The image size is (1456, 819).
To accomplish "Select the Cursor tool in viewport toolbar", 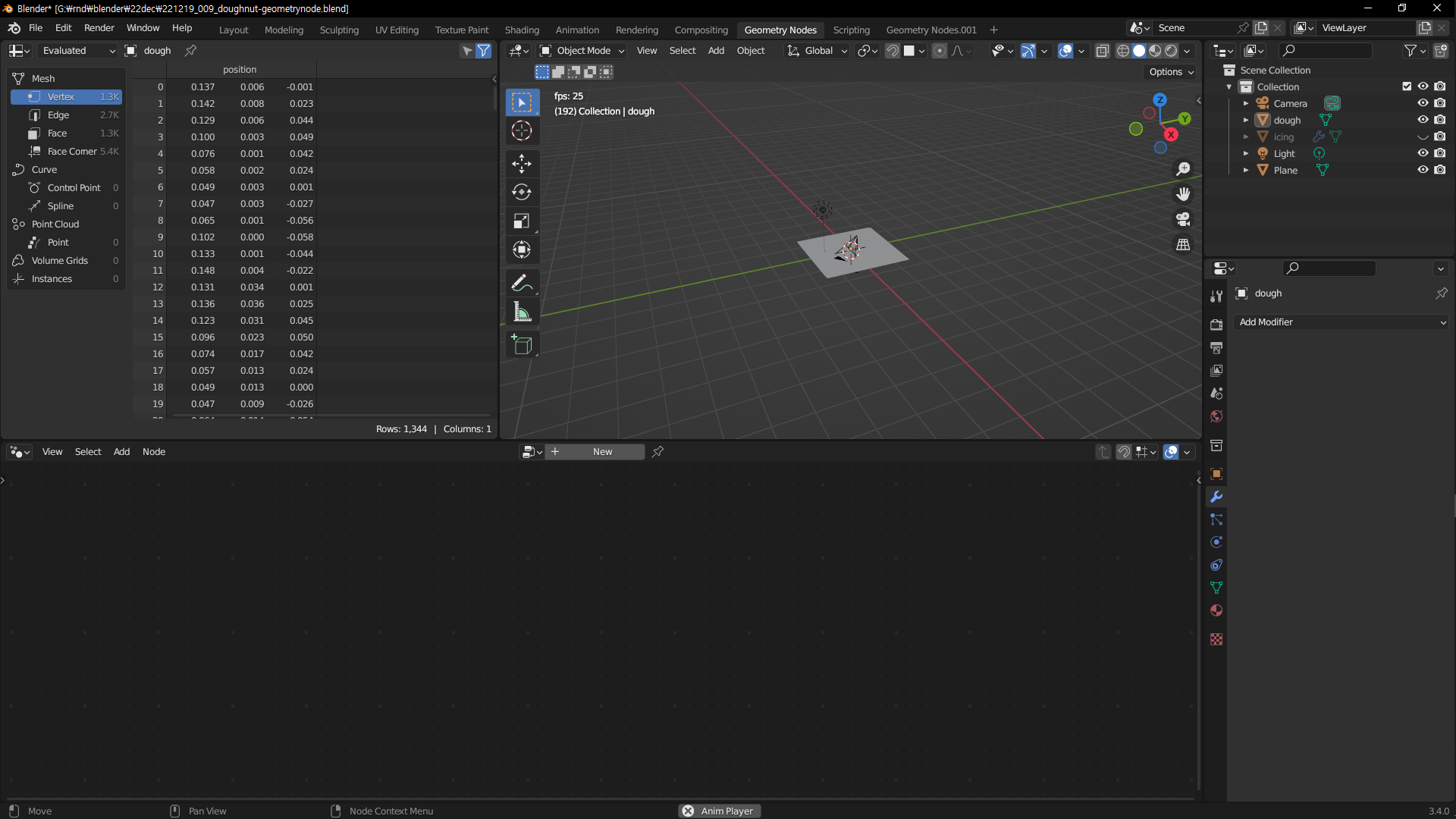I will click(x=522, y=130).
